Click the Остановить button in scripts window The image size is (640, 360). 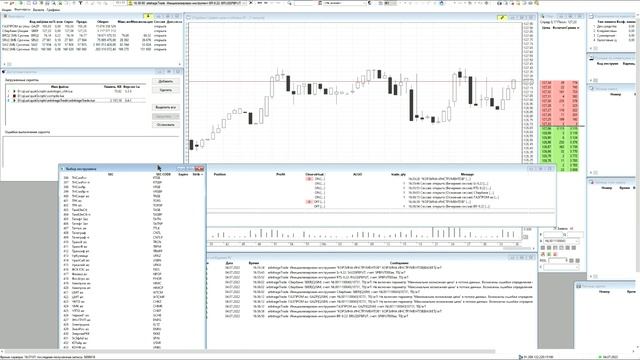click(x=166, y=125)
